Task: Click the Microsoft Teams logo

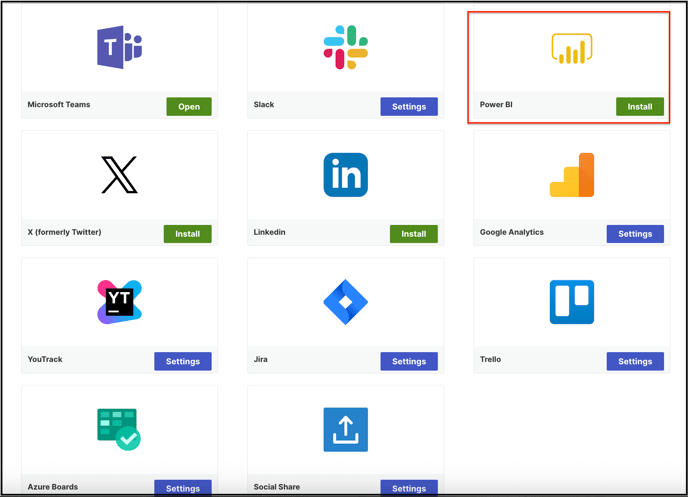Action: click(x=119, y=47)
